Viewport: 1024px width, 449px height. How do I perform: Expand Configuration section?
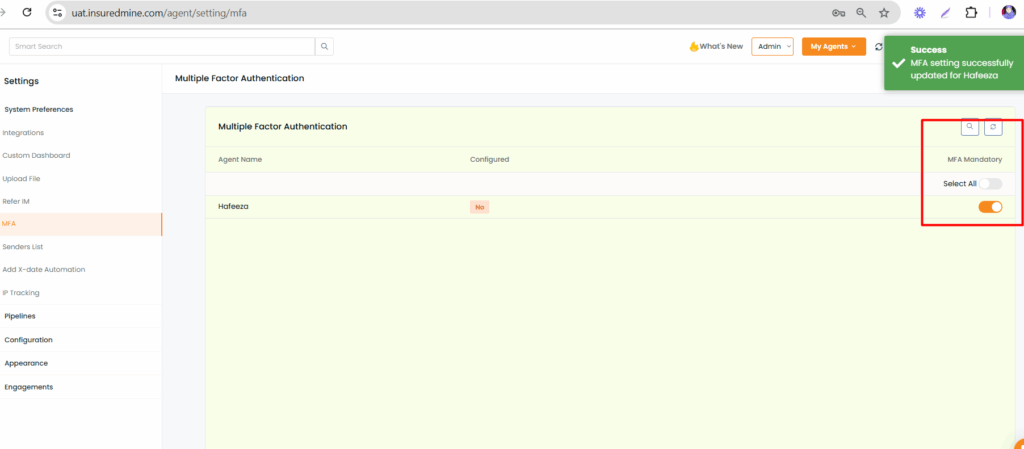point(28,340)
